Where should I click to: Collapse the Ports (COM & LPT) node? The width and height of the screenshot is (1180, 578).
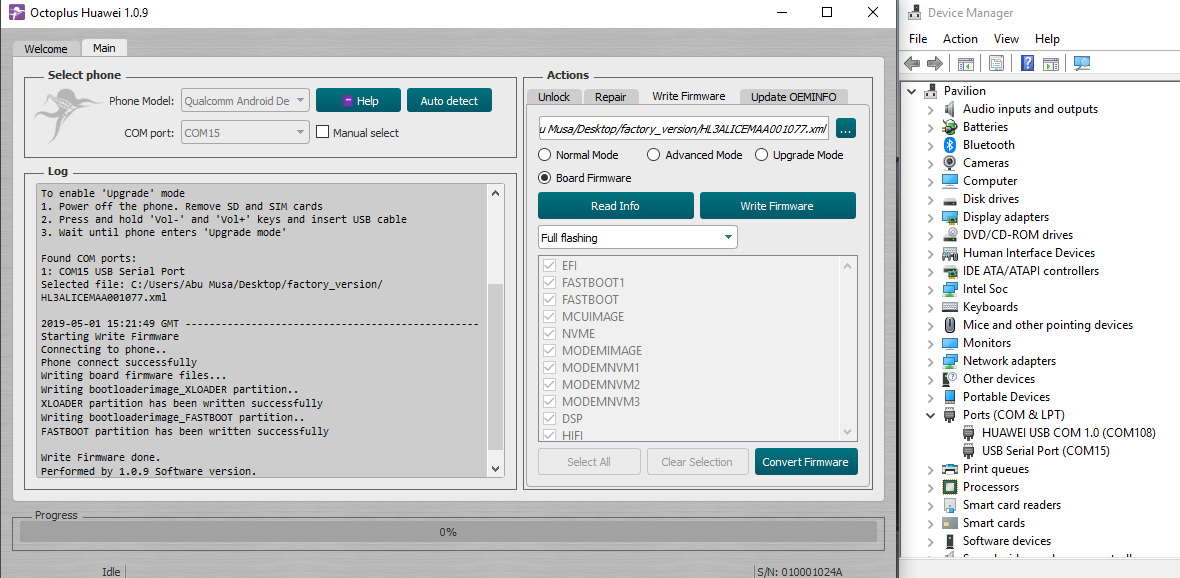click(x=931, y=415)
